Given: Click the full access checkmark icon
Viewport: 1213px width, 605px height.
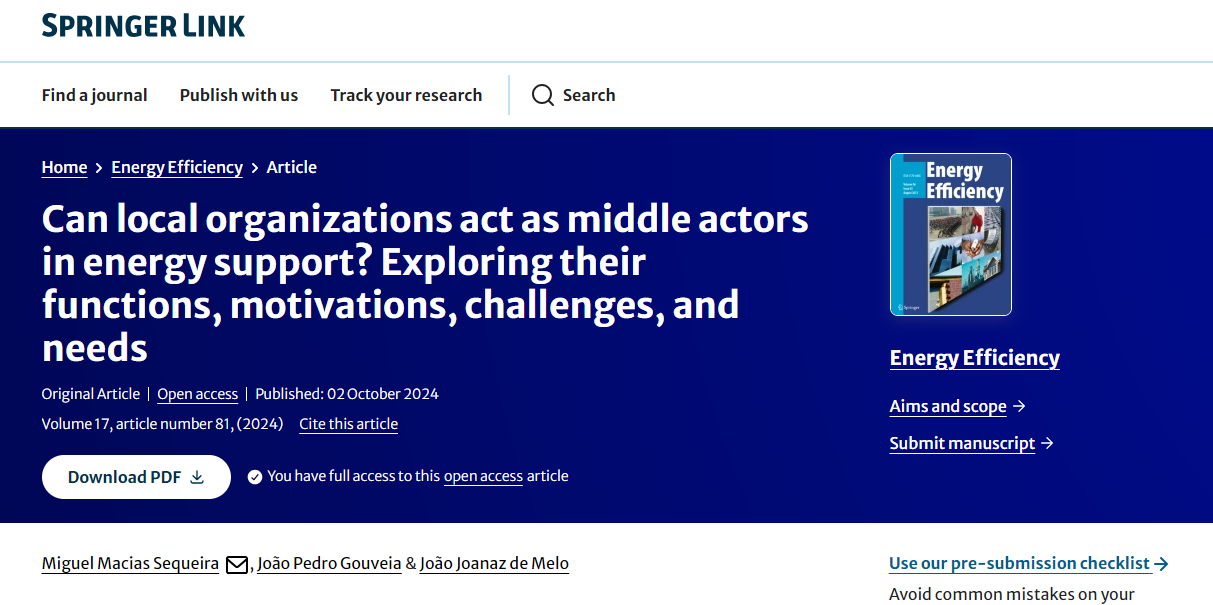Looking at the screenshot, I should [x=255, y=477].
